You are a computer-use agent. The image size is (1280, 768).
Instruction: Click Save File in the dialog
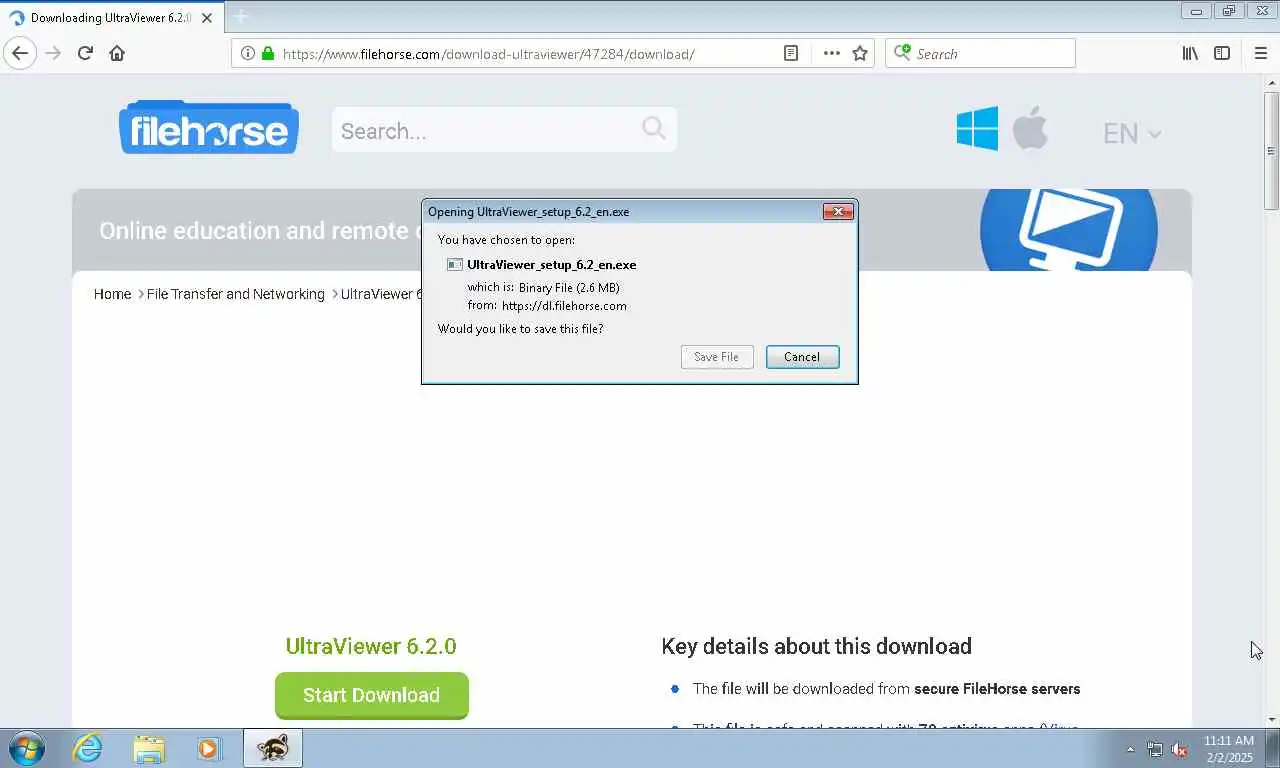click(x=717, y=357)
